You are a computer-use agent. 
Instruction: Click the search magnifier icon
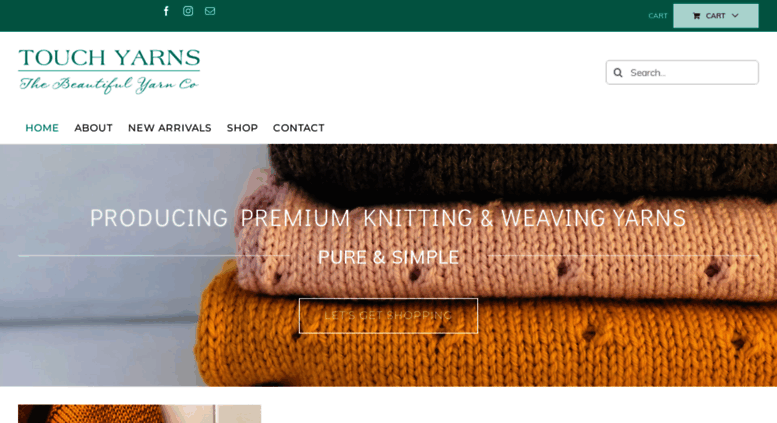pos(618,73)
